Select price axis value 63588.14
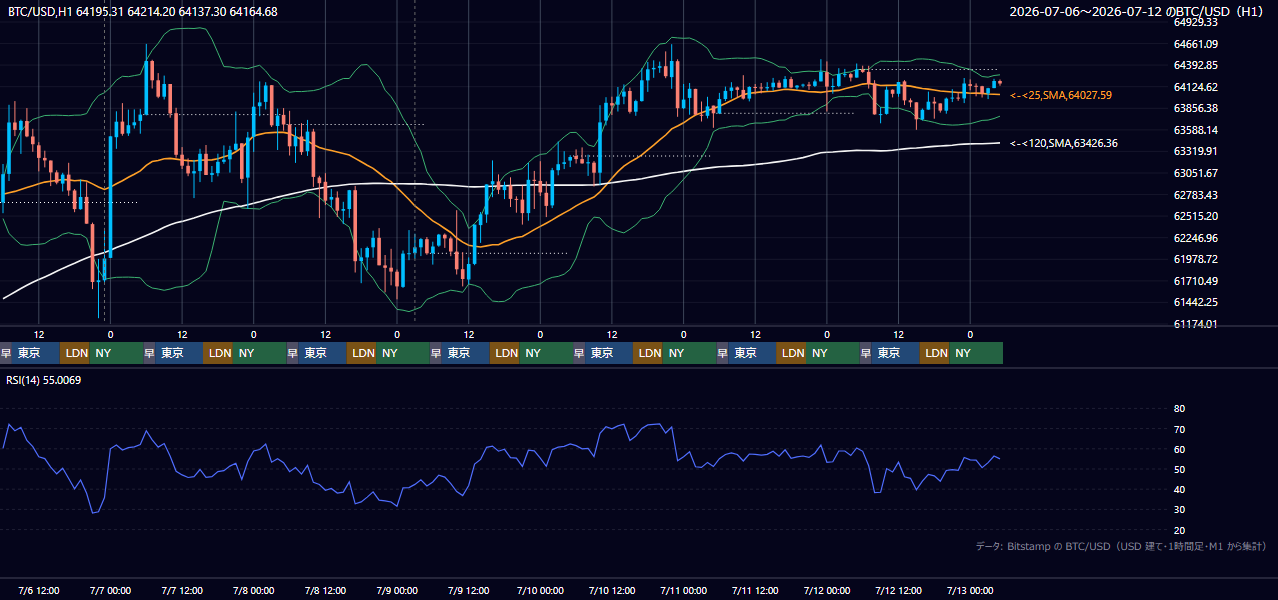 point(1196,130)
